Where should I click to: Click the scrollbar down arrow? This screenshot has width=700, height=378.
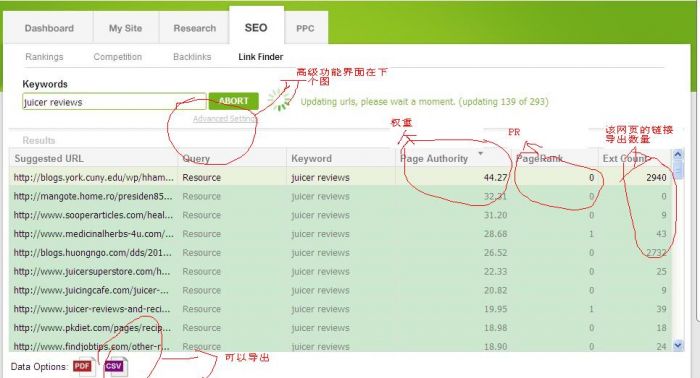(x=678, y=345)
